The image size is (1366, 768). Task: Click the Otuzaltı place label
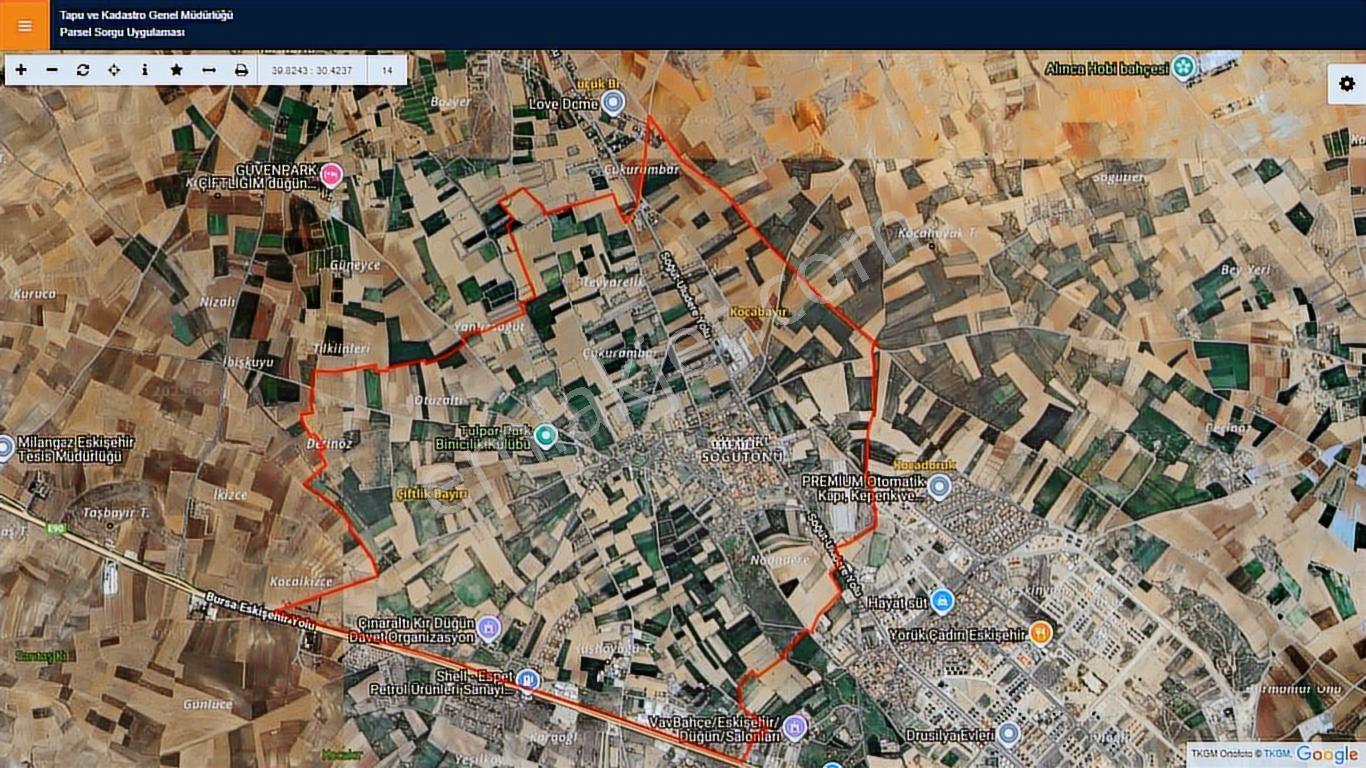coord(439,400)
